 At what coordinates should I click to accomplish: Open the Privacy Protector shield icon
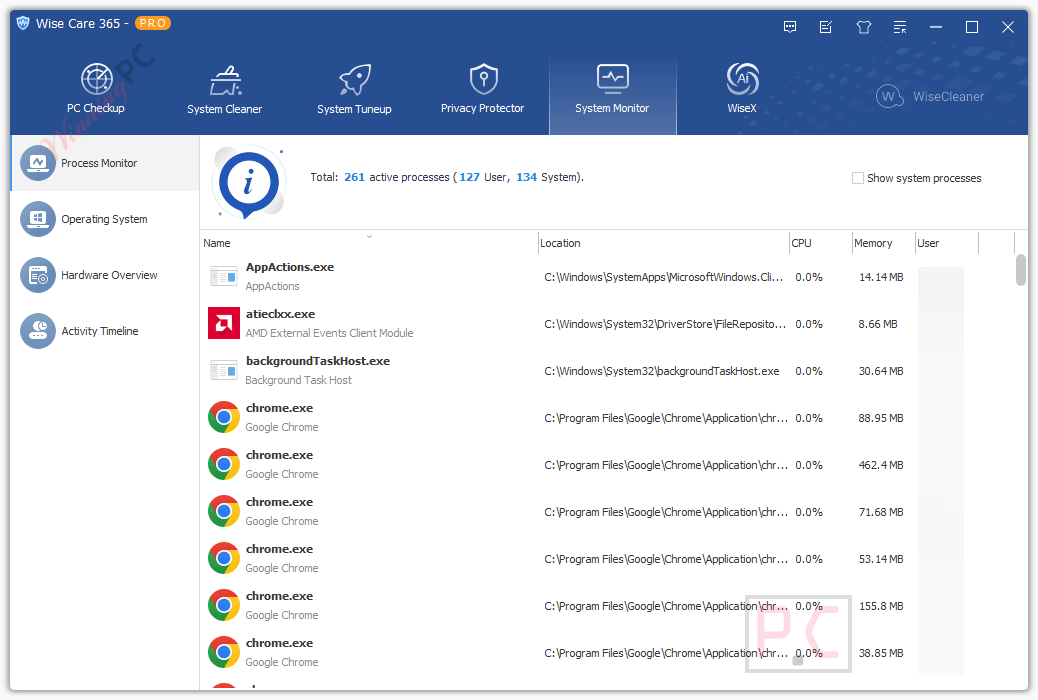coord(483,79)
